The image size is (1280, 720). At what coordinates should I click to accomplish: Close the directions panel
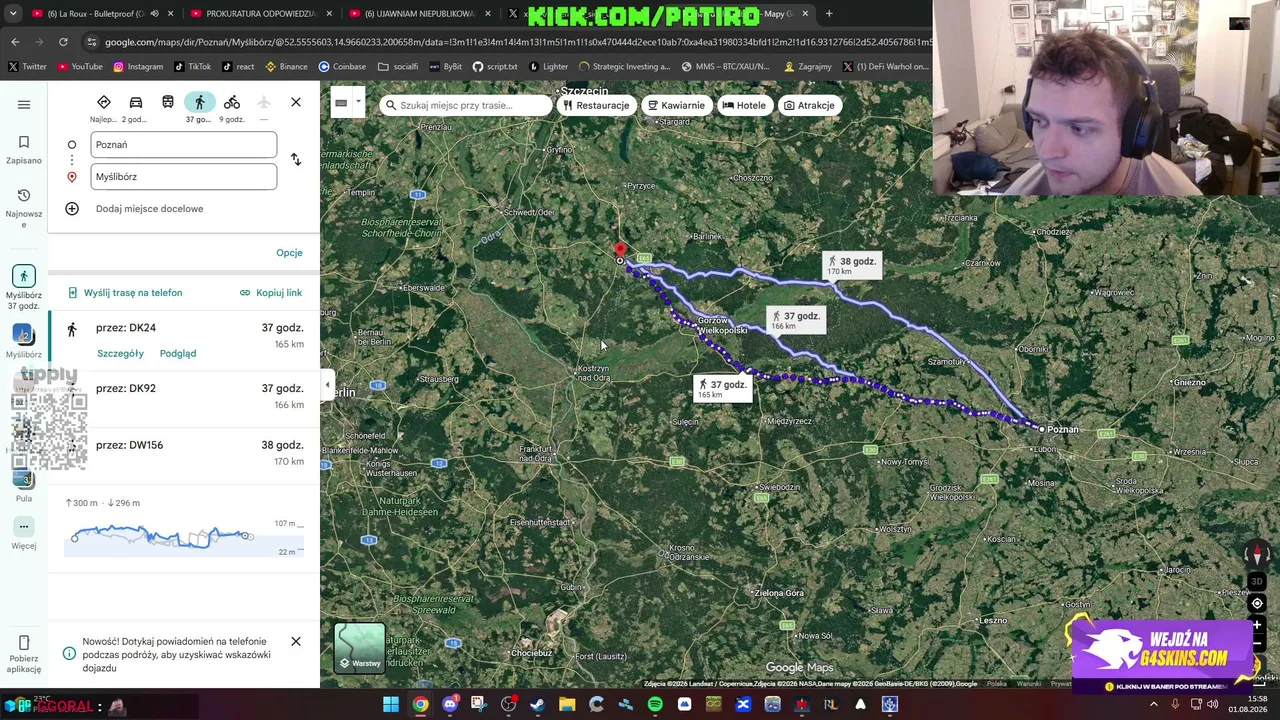(296, 103)
